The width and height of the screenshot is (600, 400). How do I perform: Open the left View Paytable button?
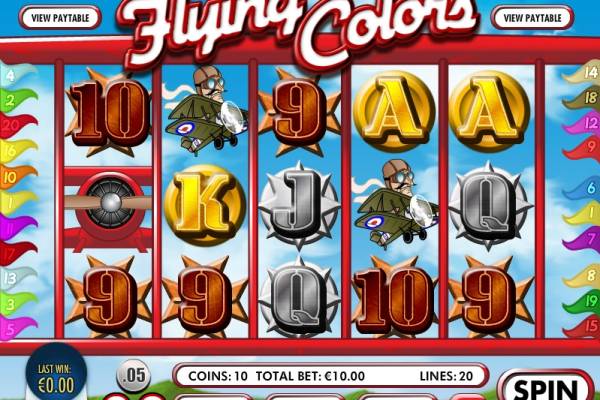point(60,18)
